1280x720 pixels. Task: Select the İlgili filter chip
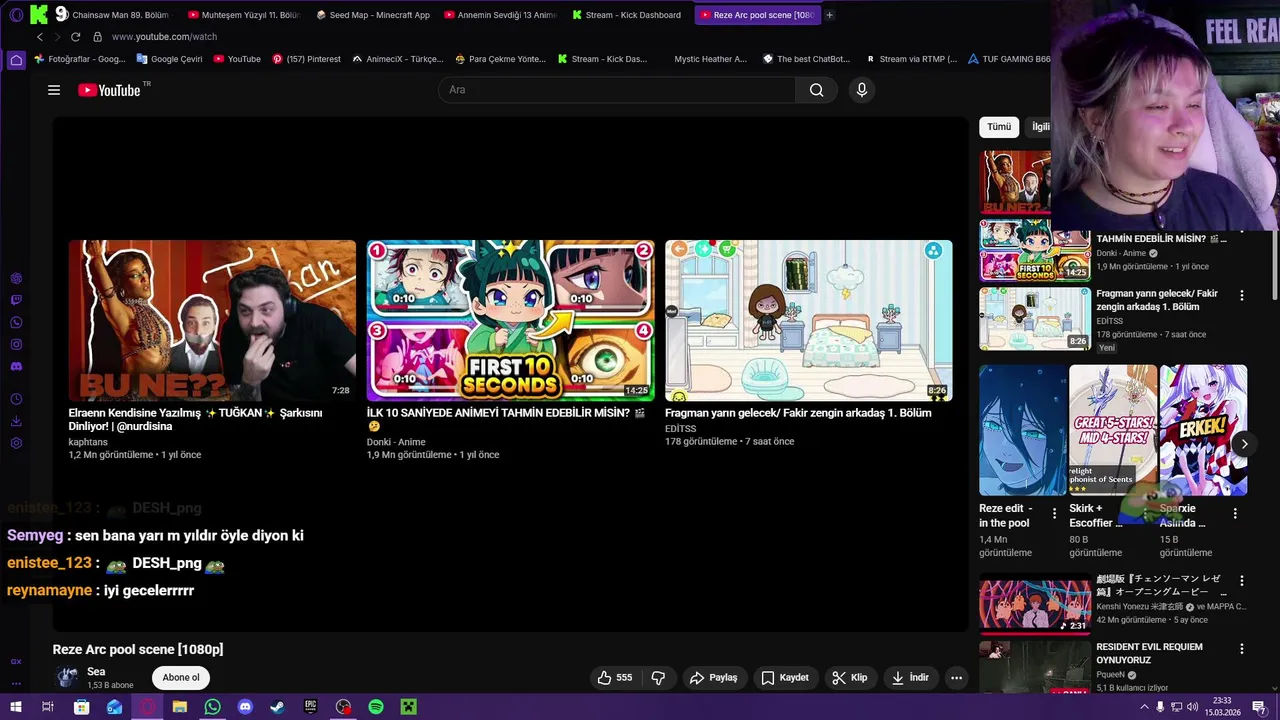coord(1040,127)
